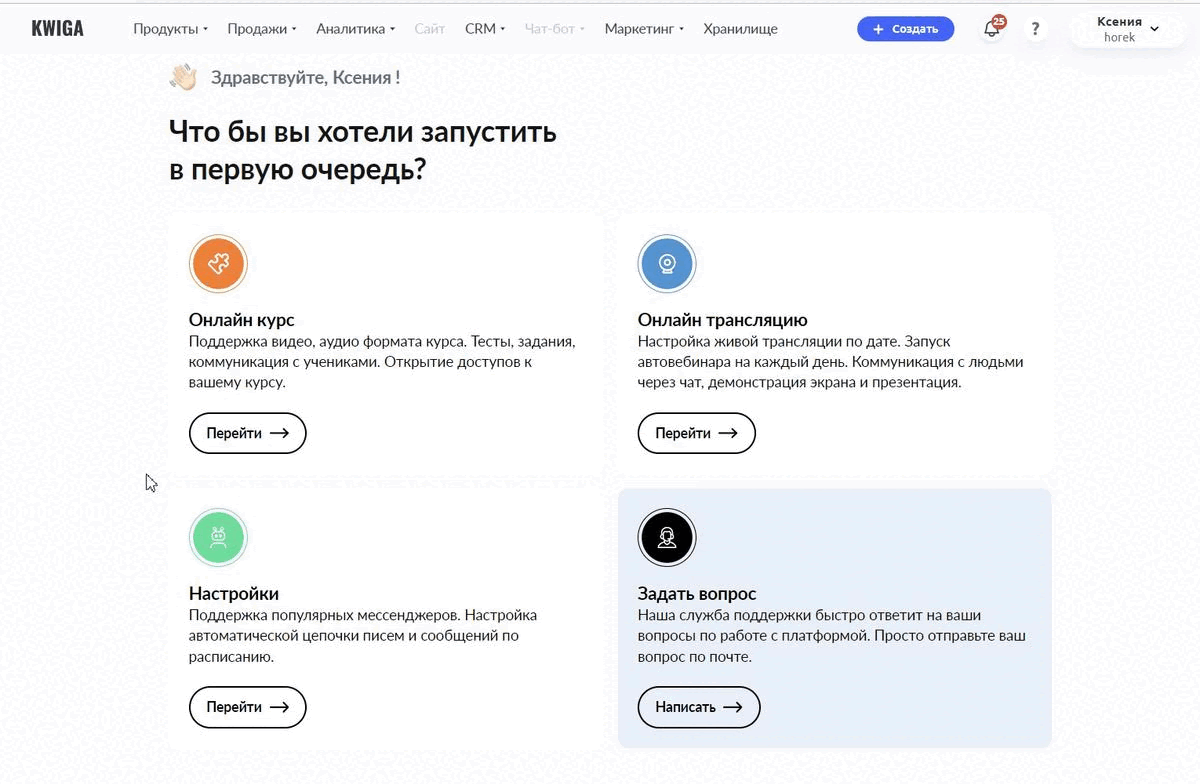Viewport: 1200px width, 784px height.
Task: Click the question mark help icon
Action: coord(1035,29)
